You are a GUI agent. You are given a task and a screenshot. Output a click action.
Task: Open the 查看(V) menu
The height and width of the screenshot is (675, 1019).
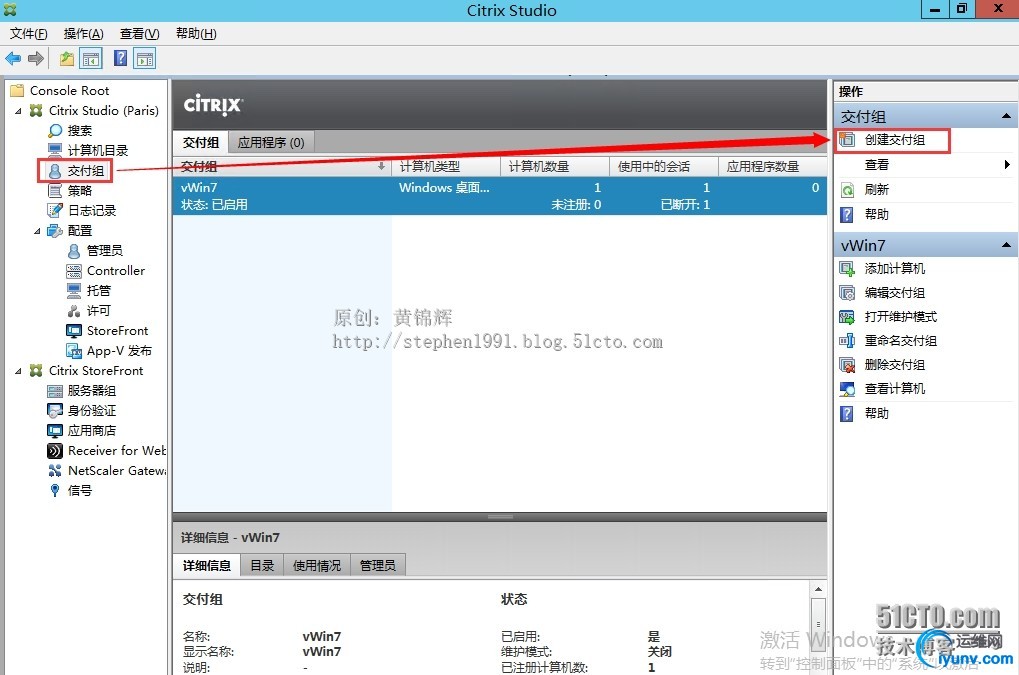point(139,34)
